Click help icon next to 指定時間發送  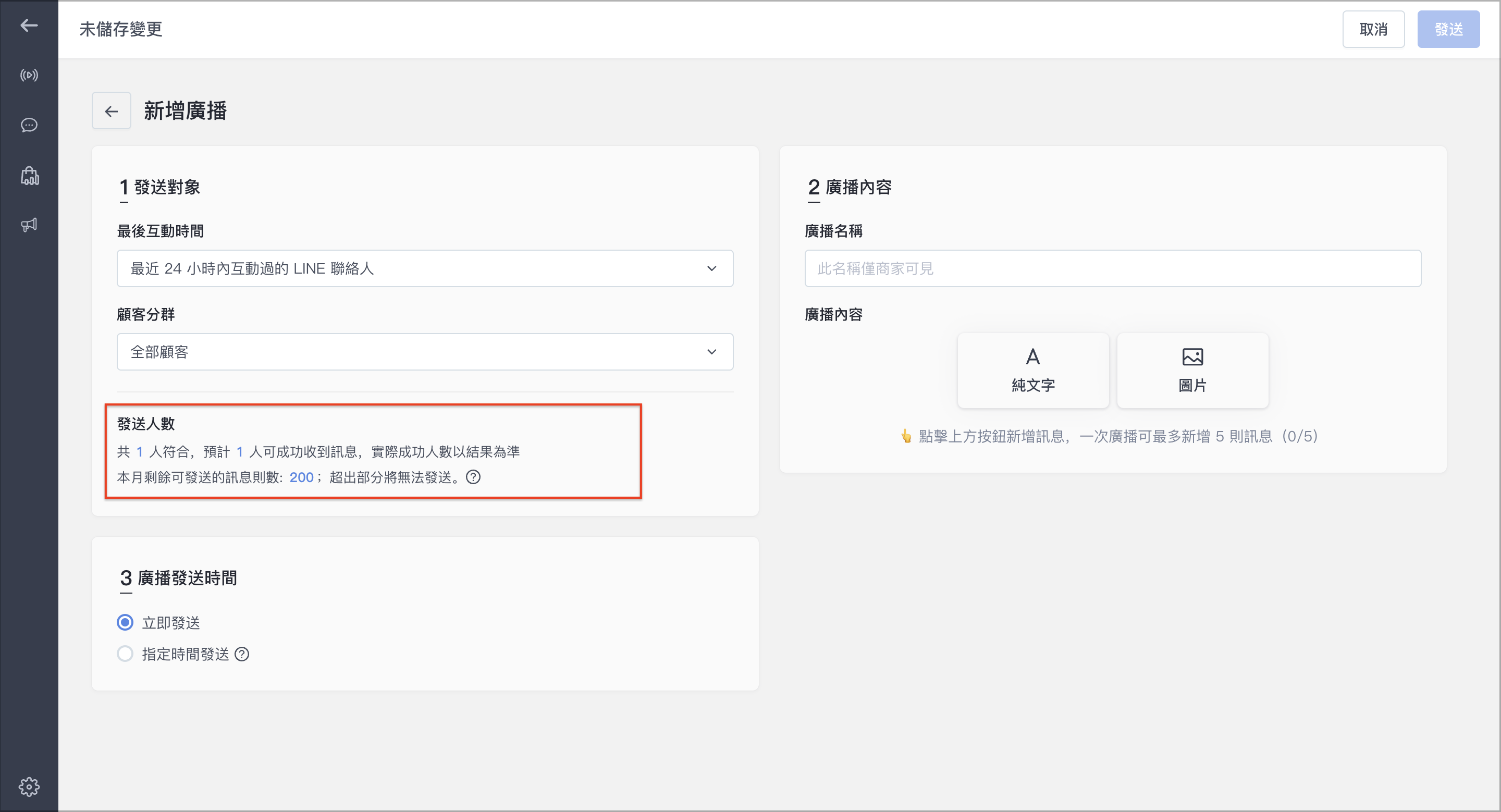click(242, 654)
